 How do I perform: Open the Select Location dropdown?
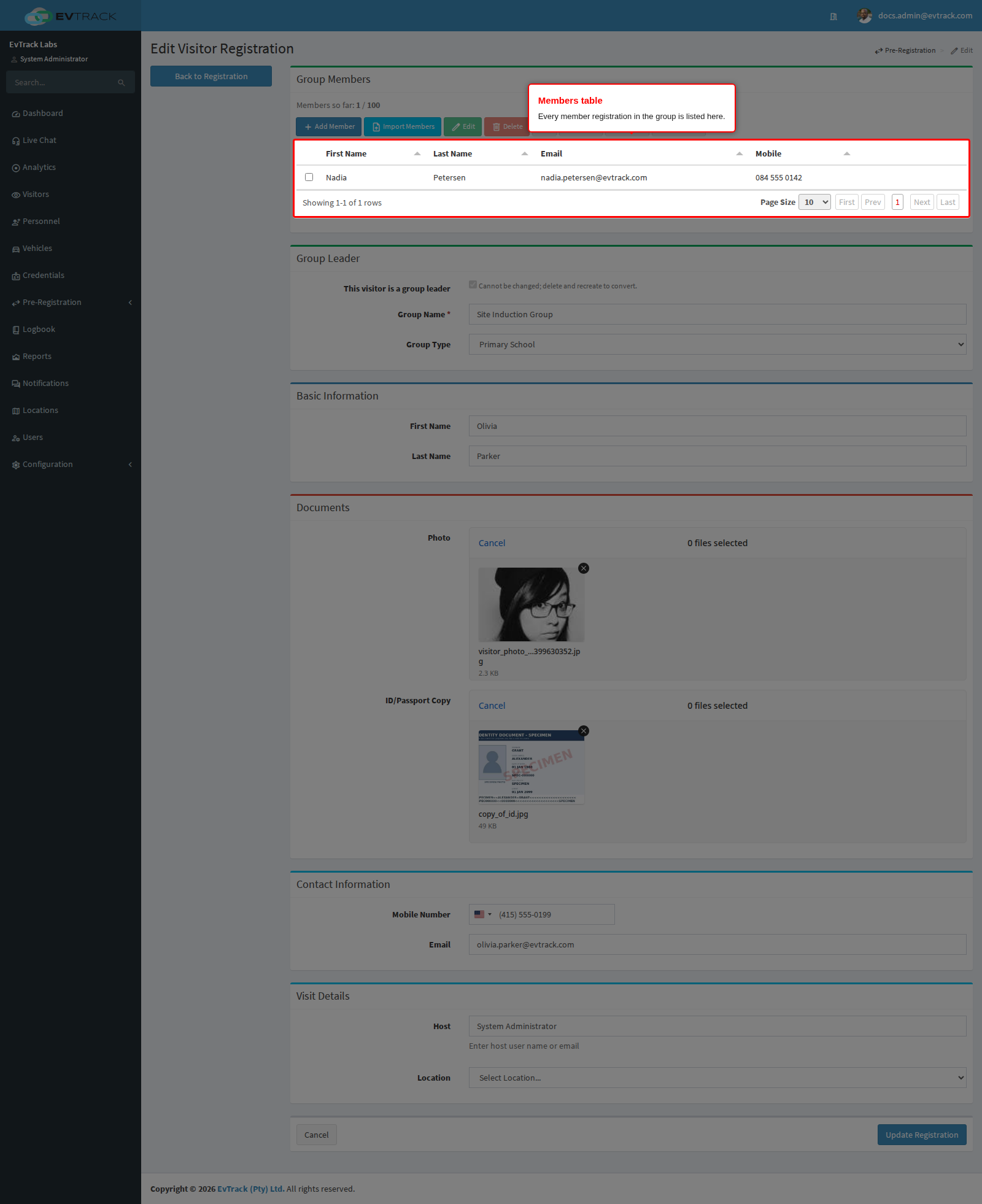coord(717,1078)
